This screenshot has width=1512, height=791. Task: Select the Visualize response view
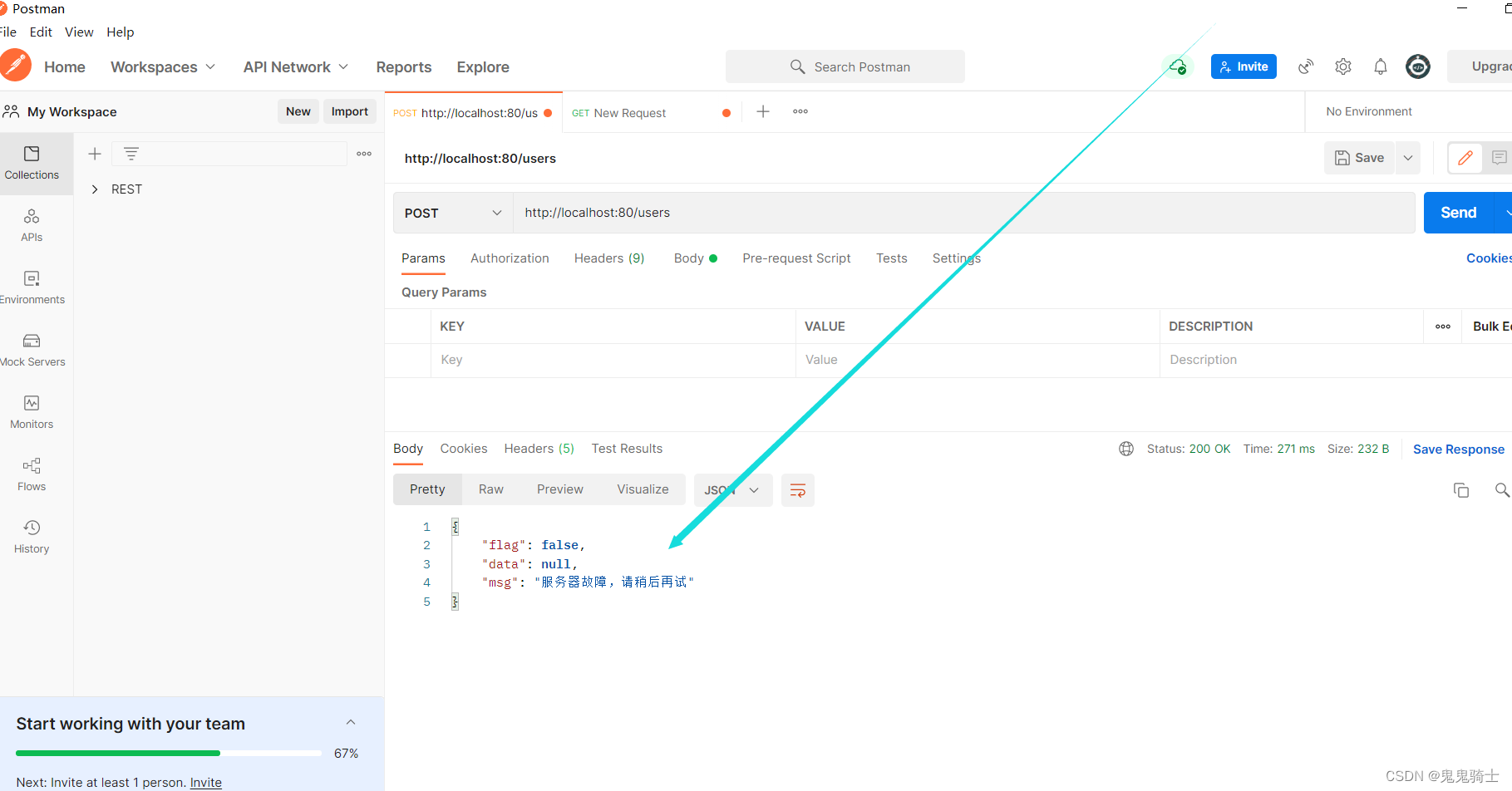click(x=643, y=489)
